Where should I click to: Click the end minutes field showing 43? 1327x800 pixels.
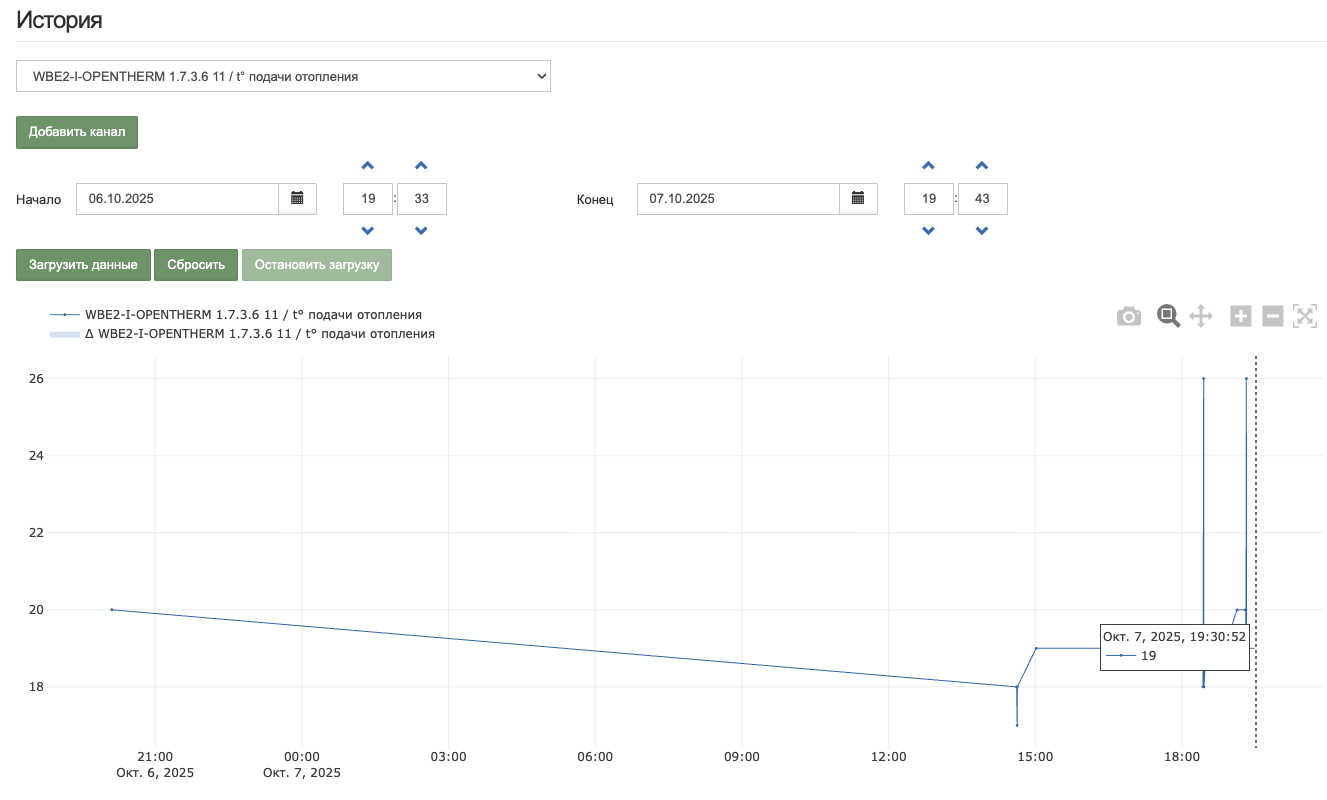(x=982, y=199)
